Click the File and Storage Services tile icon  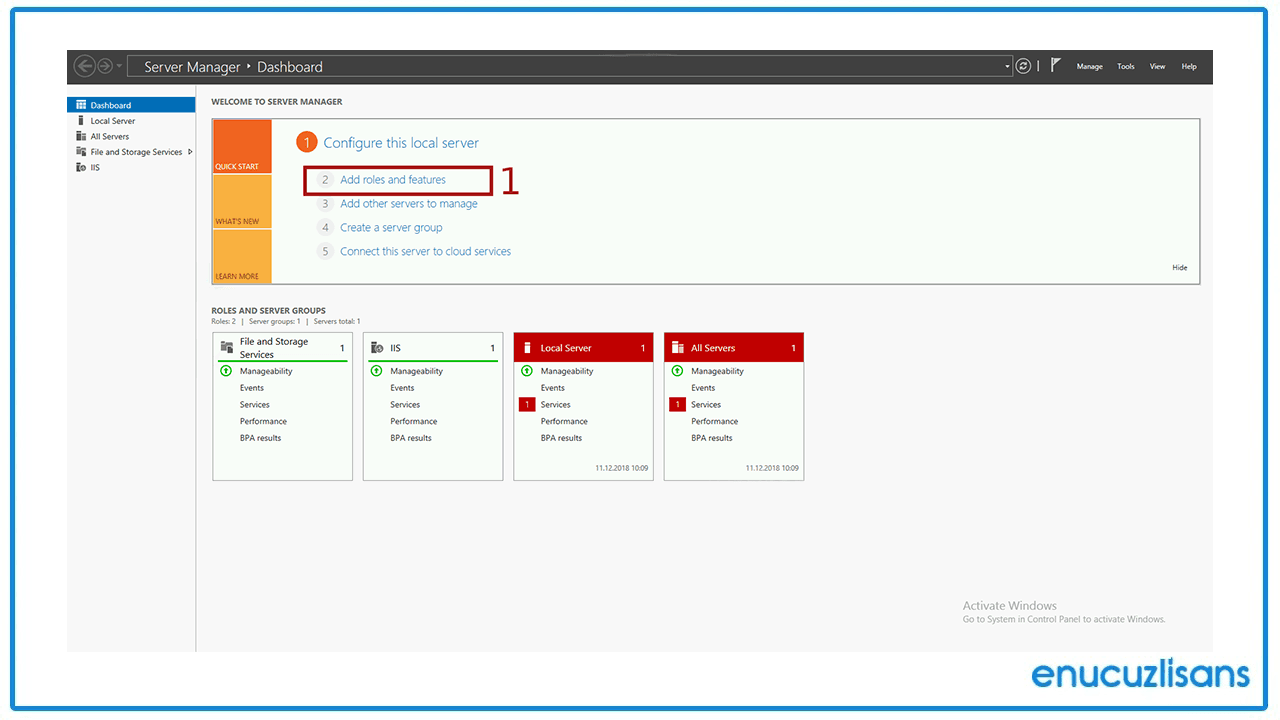[x=227, y=346]
